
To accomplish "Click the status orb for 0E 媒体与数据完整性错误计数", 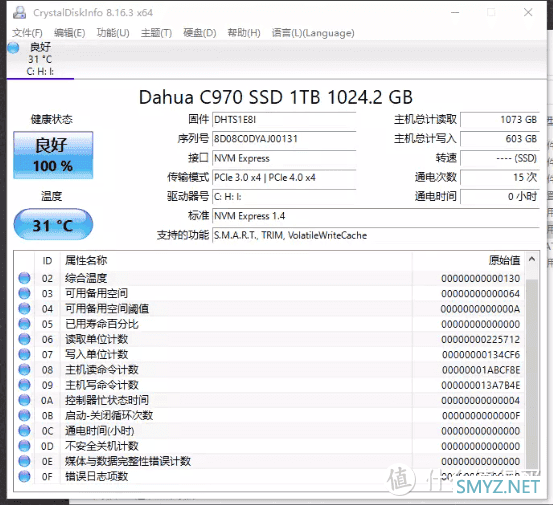I will pos(24,461).
